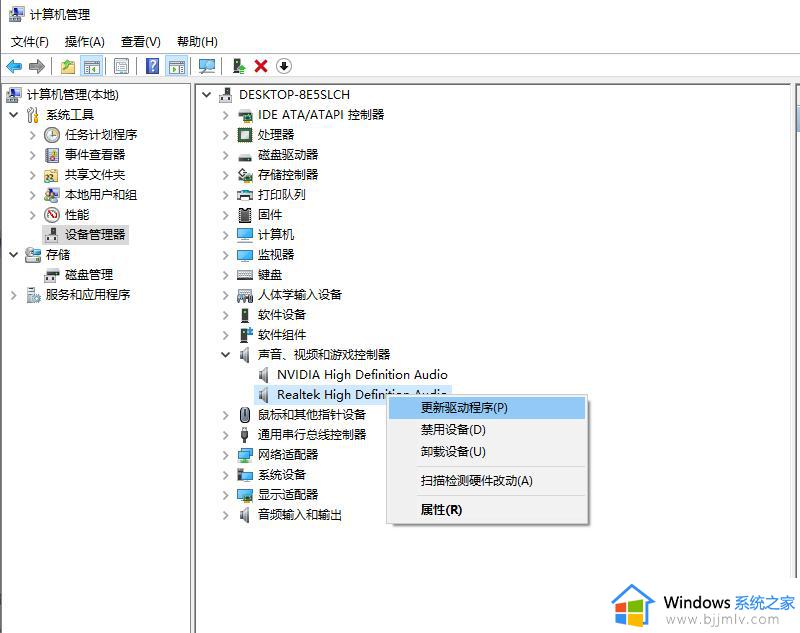The height and width of the screenshot is (633, 800).
Task: Toggle the Show/Hide action pane icon
Action: pos(177,66)
